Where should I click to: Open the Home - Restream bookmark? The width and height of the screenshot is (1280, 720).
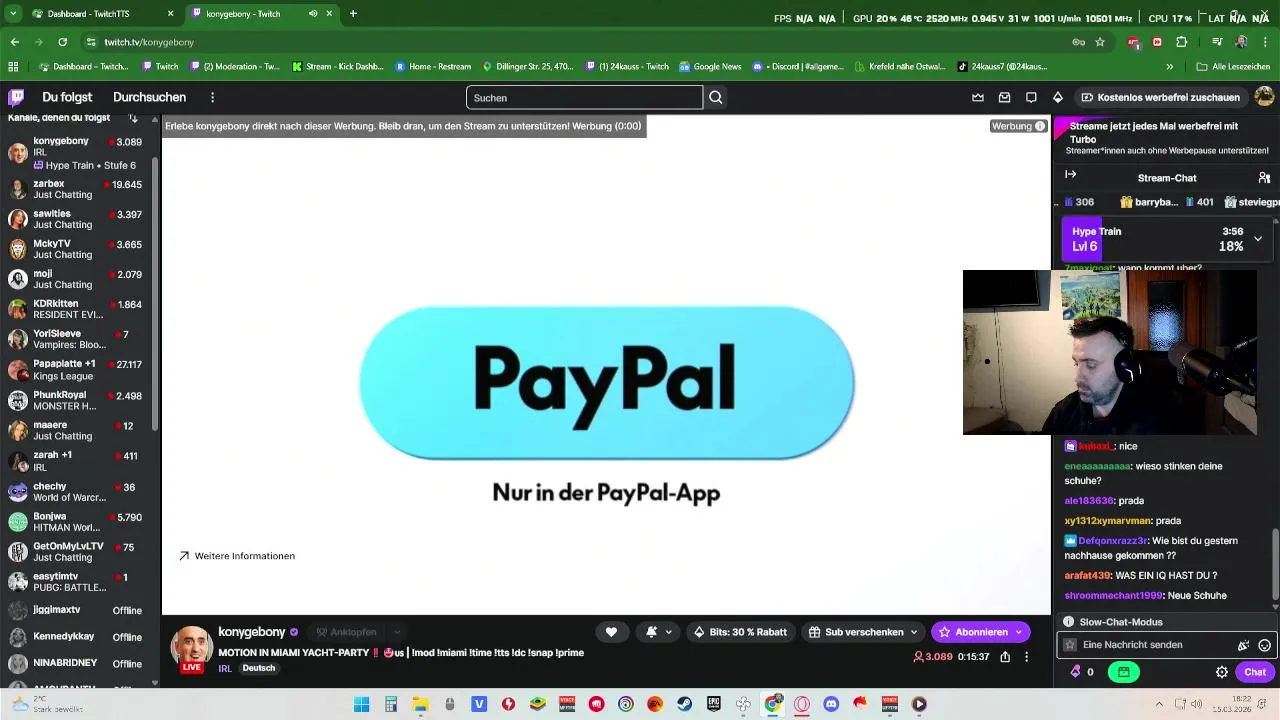[433, 67]
